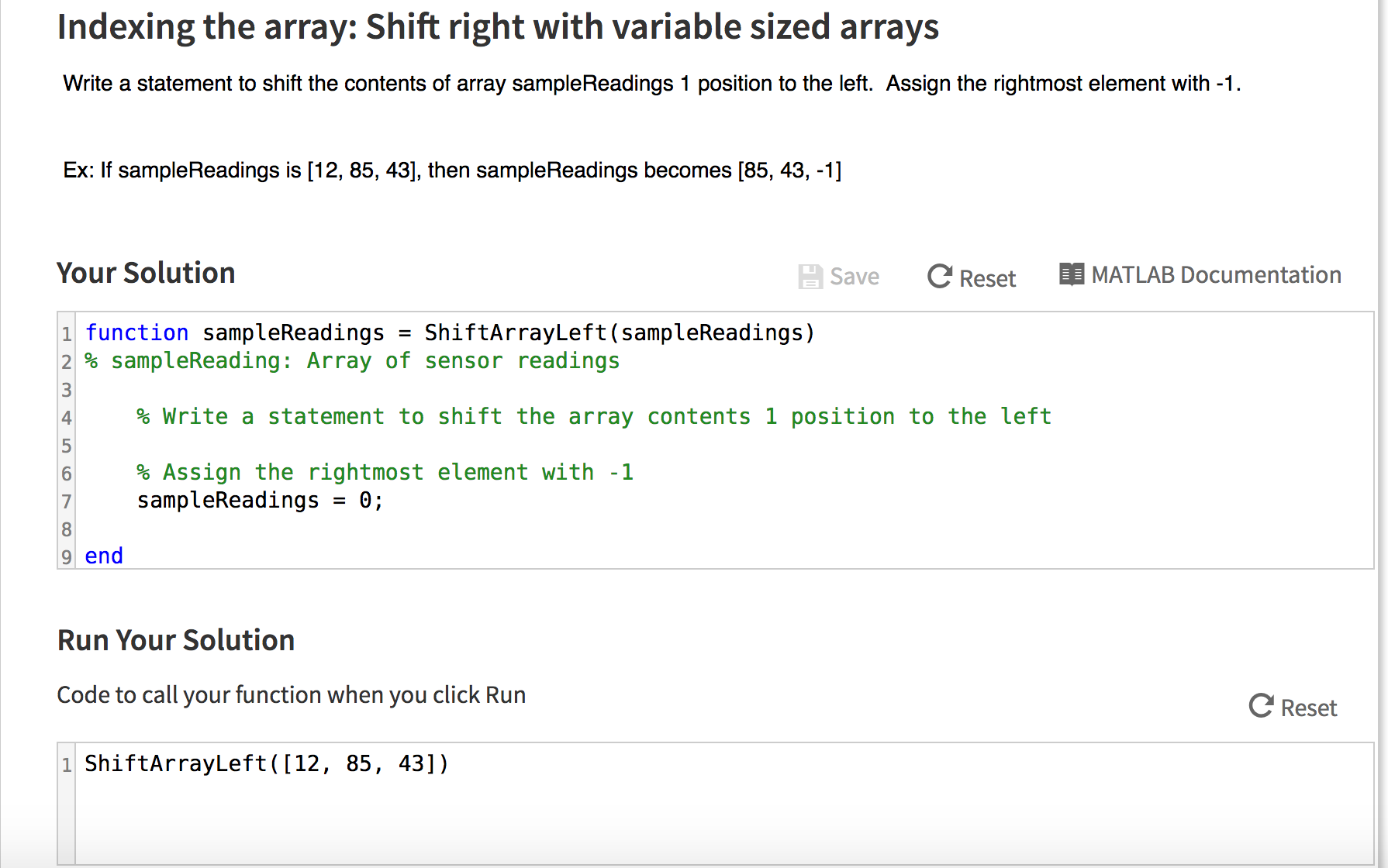1388x868 pixels.
Task: Click the Your Solution heading
Action: (x=145, y=273)
